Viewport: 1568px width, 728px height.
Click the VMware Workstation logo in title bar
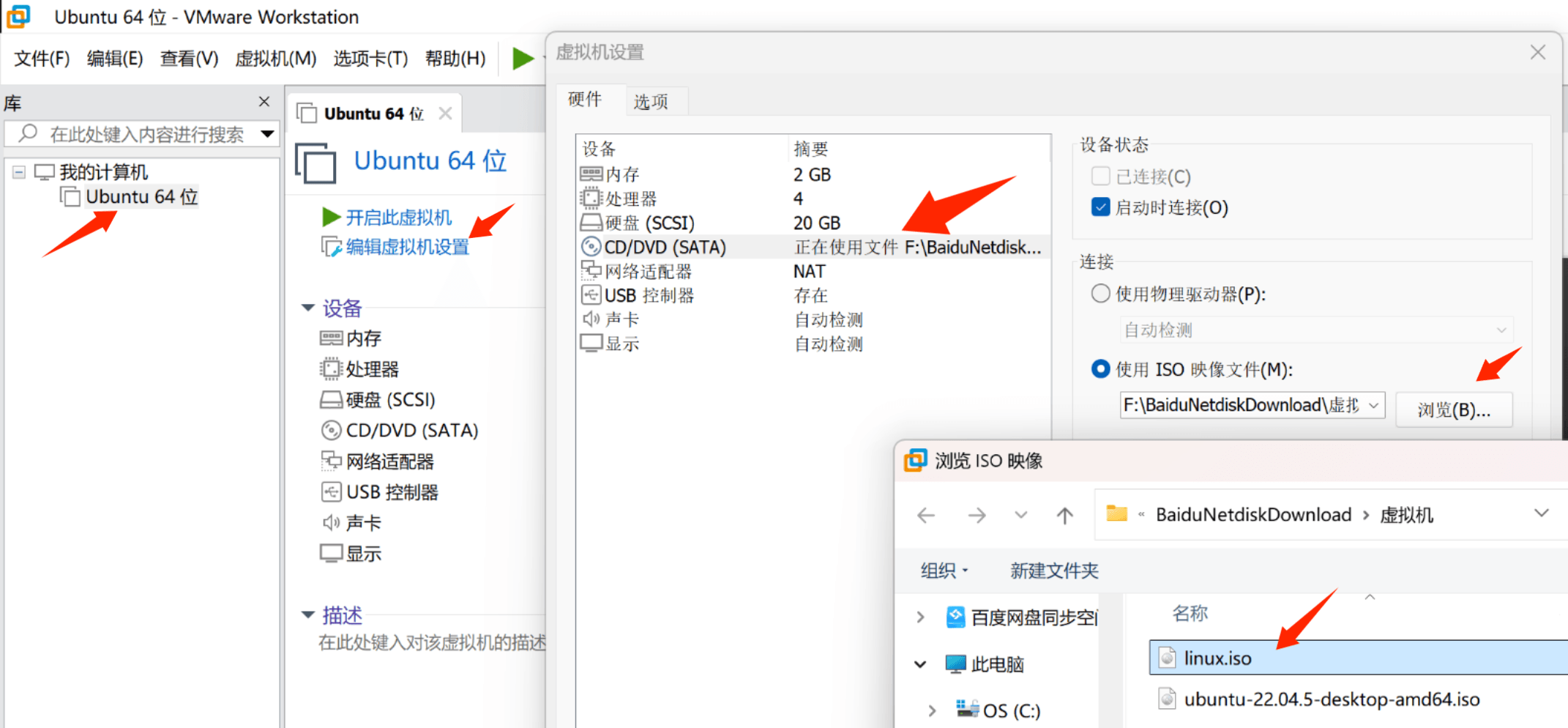19,16
